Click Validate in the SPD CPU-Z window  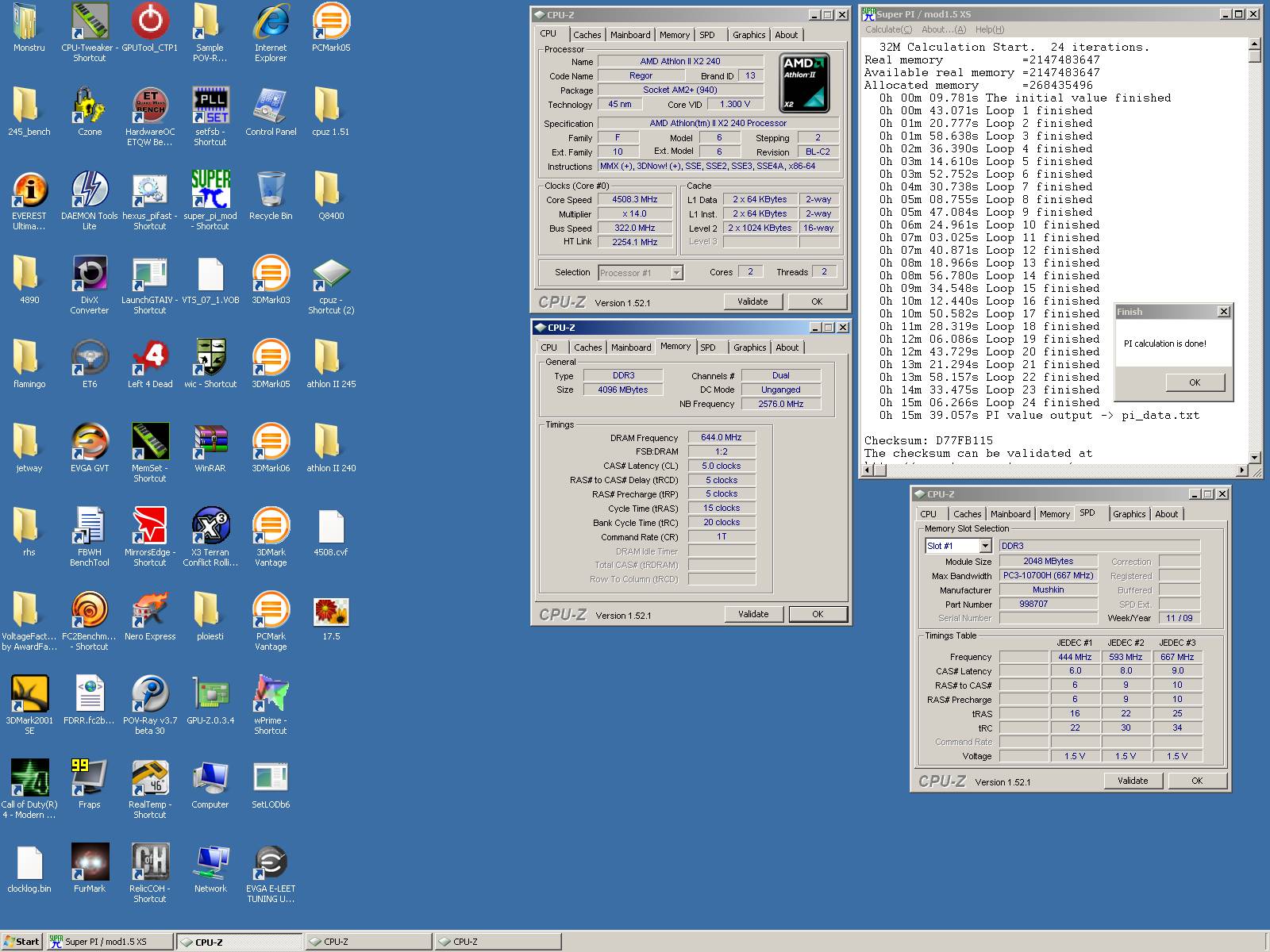click(1133, 781)
